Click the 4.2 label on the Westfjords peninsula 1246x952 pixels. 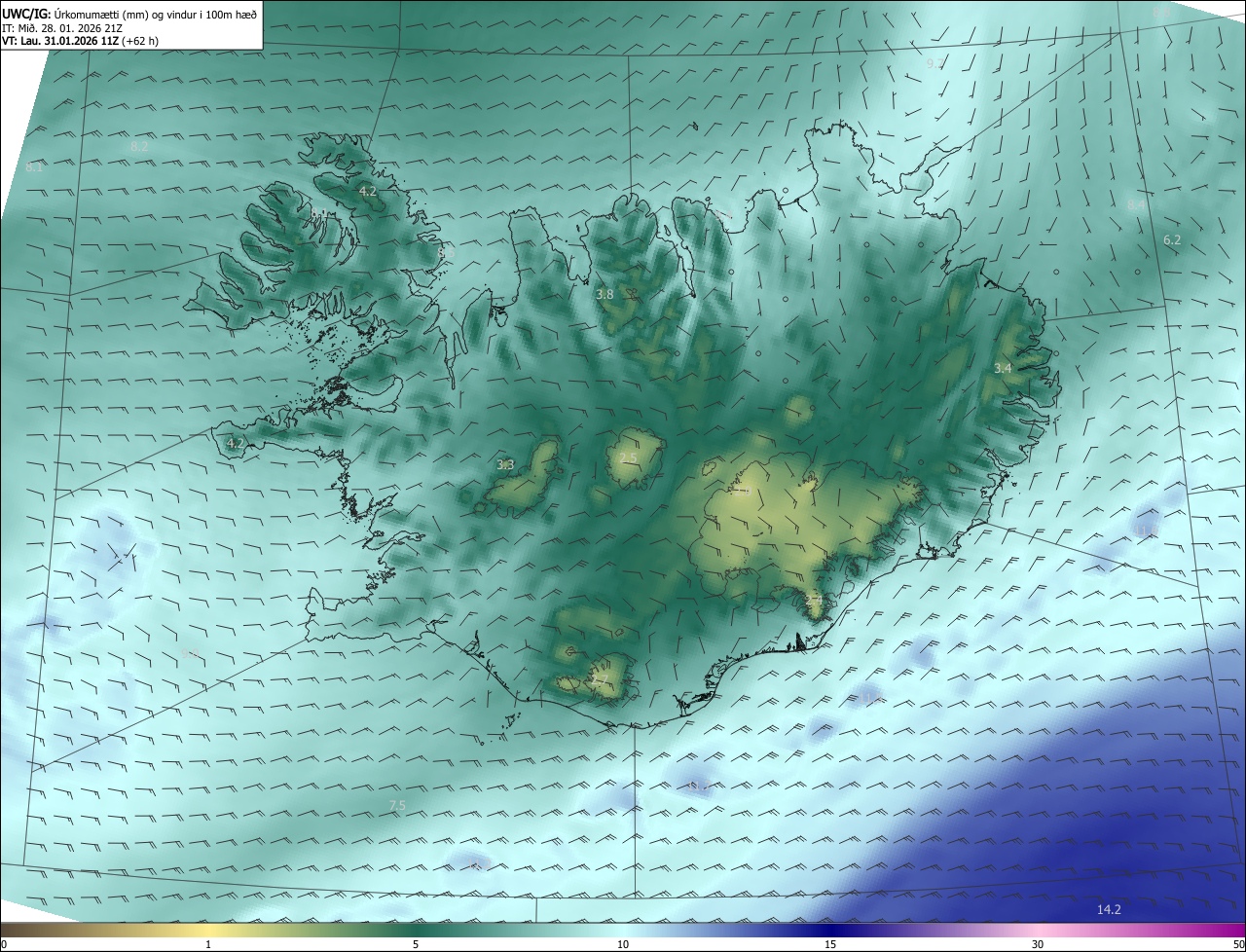pyautogui.click(x=367, y=192)
